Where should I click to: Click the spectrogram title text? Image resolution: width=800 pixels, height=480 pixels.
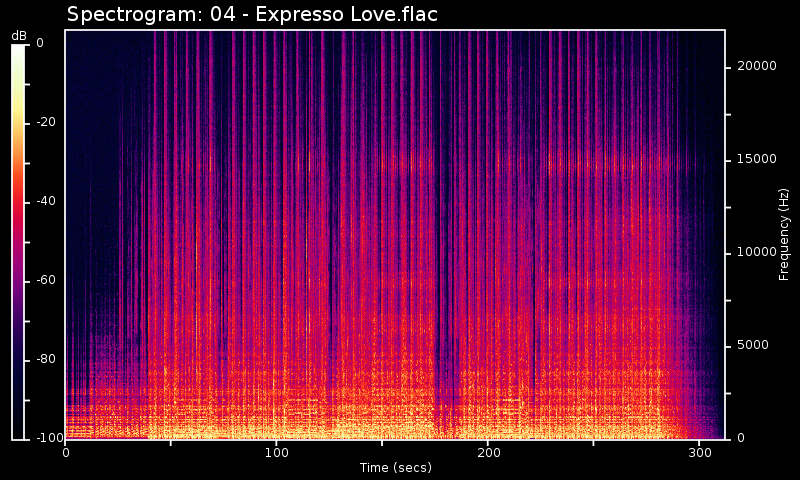pyautogui.click(x=251, y=15)
